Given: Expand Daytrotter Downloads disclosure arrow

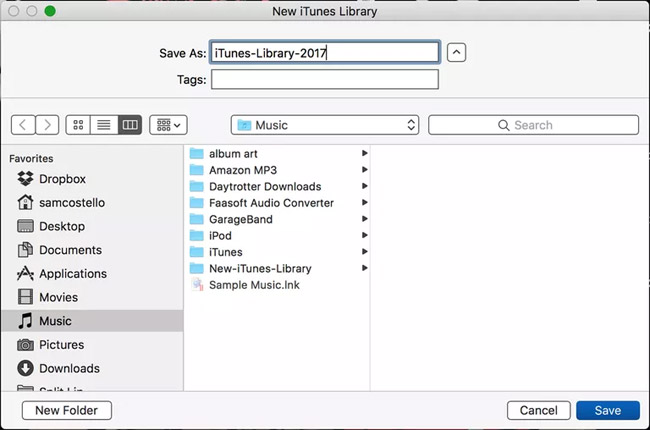Looking at the screenshot, I should [364, 186].
